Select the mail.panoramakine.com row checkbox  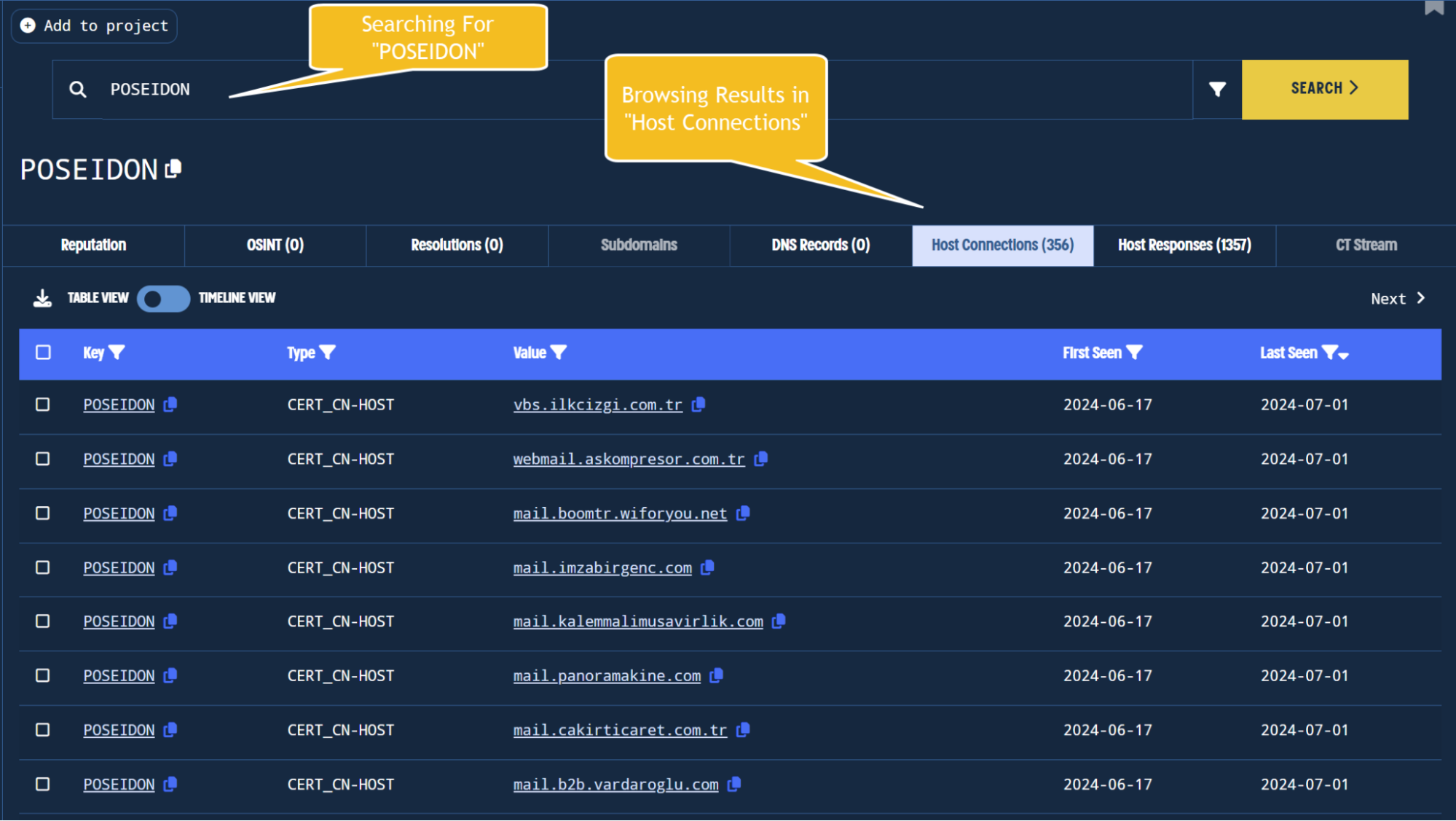click(43, 676)
